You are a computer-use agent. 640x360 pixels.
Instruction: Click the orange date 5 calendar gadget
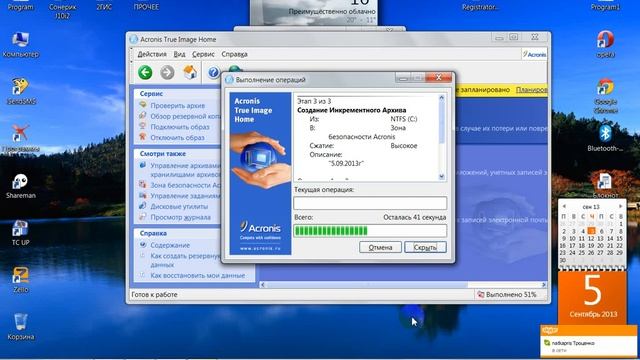[x=592, y=297]
